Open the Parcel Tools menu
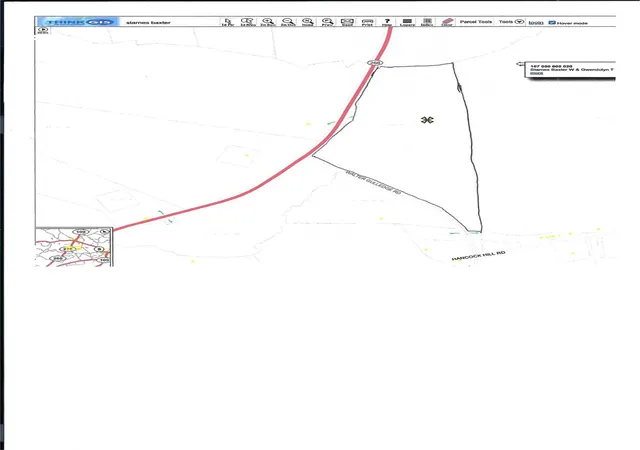 click(476, 22)
